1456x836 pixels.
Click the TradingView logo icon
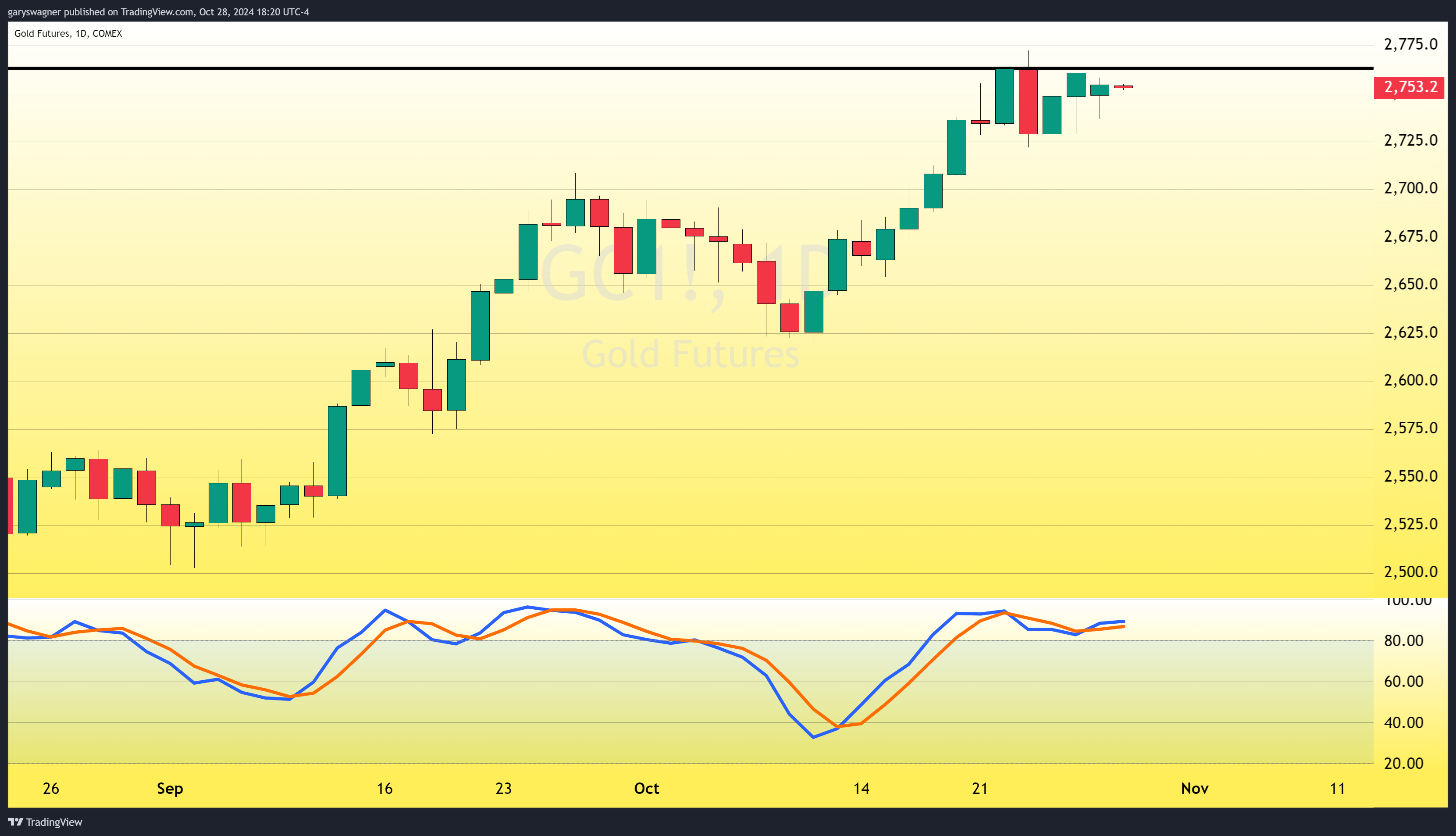(15, 822)
